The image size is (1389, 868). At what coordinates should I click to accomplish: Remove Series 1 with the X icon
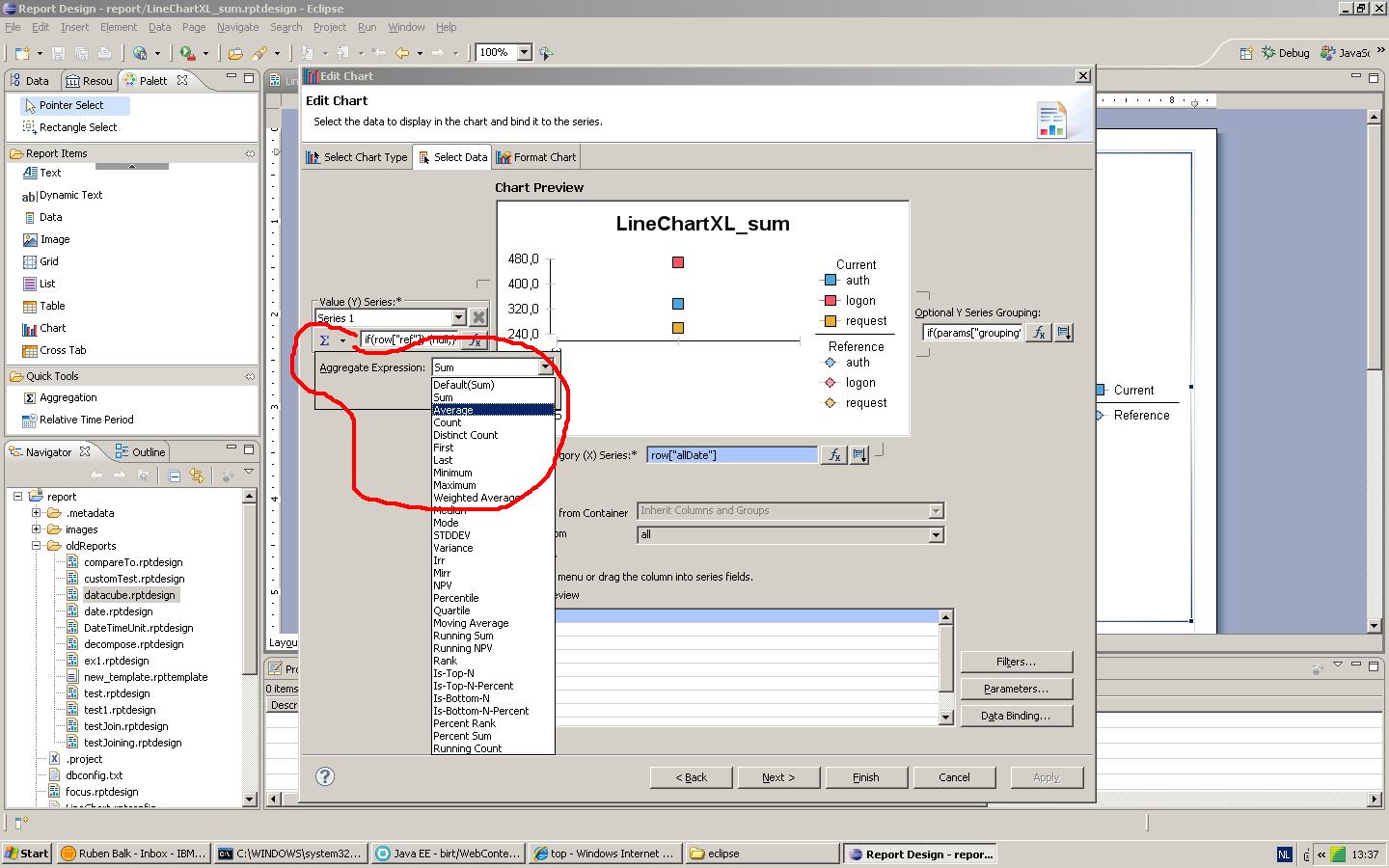tap(478, 317)
